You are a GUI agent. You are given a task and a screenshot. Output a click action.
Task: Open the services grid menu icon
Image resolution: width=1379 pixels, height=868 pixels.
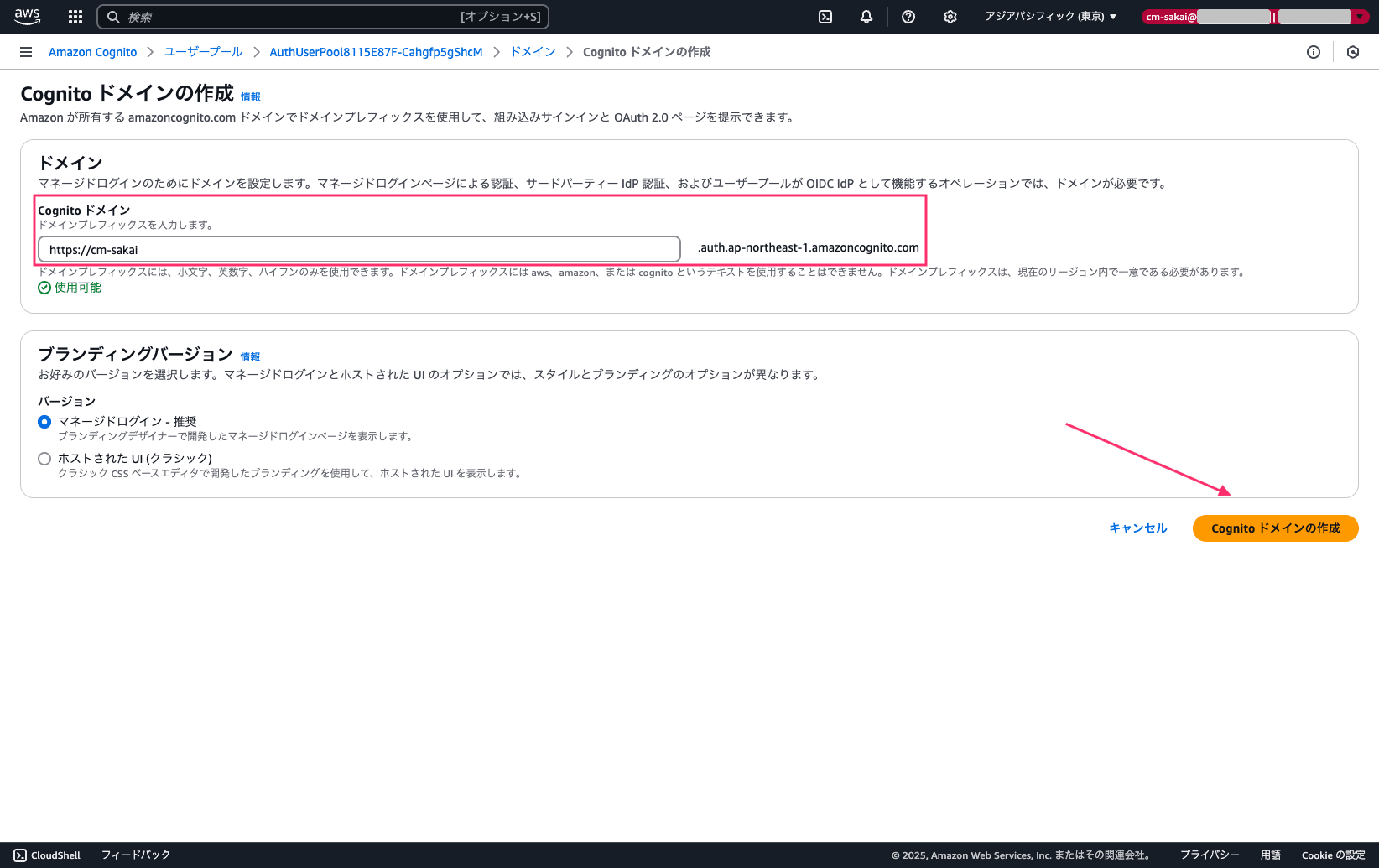click(75, 17)
